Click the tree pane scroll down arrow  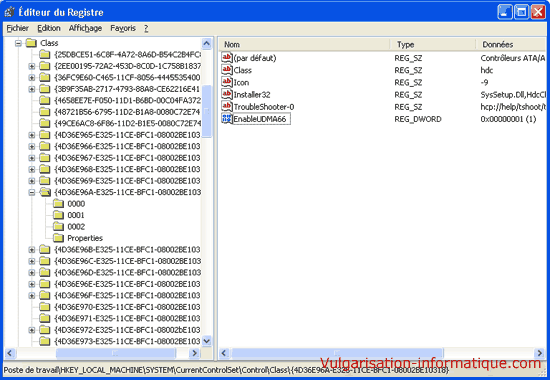207,341
